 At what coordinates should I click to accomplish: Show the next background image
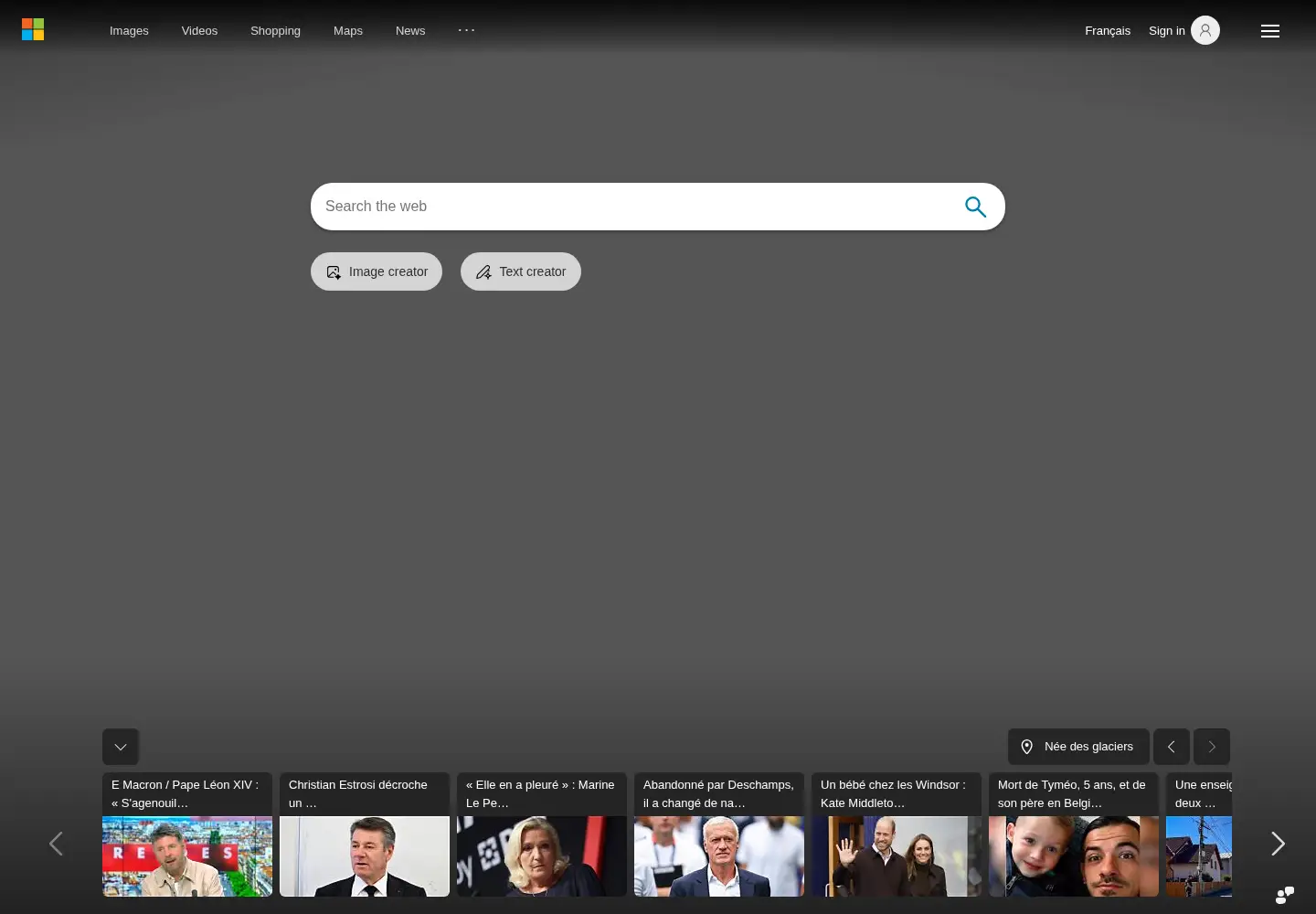(x=1212, y=747)
